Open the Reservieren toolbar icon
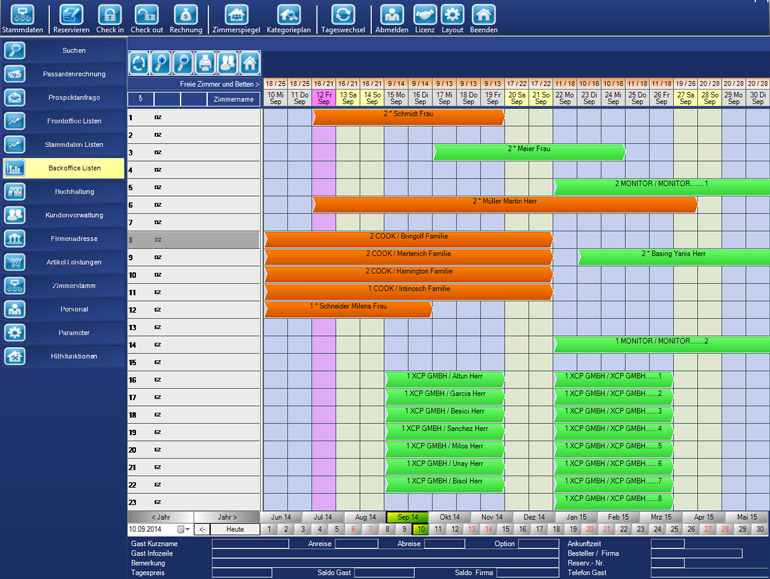 pyautogui.click(x=72, y=15)
